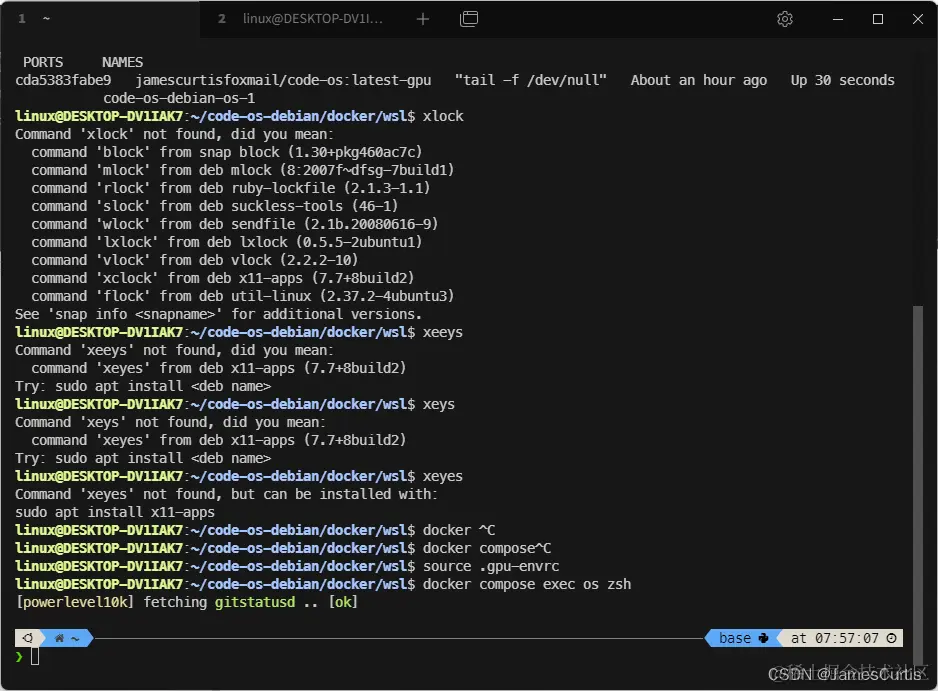Click 'mlock' from deb suggestion line
This screenshot has height=691, width=938.
pyautogui.click(x=243, y=170)
